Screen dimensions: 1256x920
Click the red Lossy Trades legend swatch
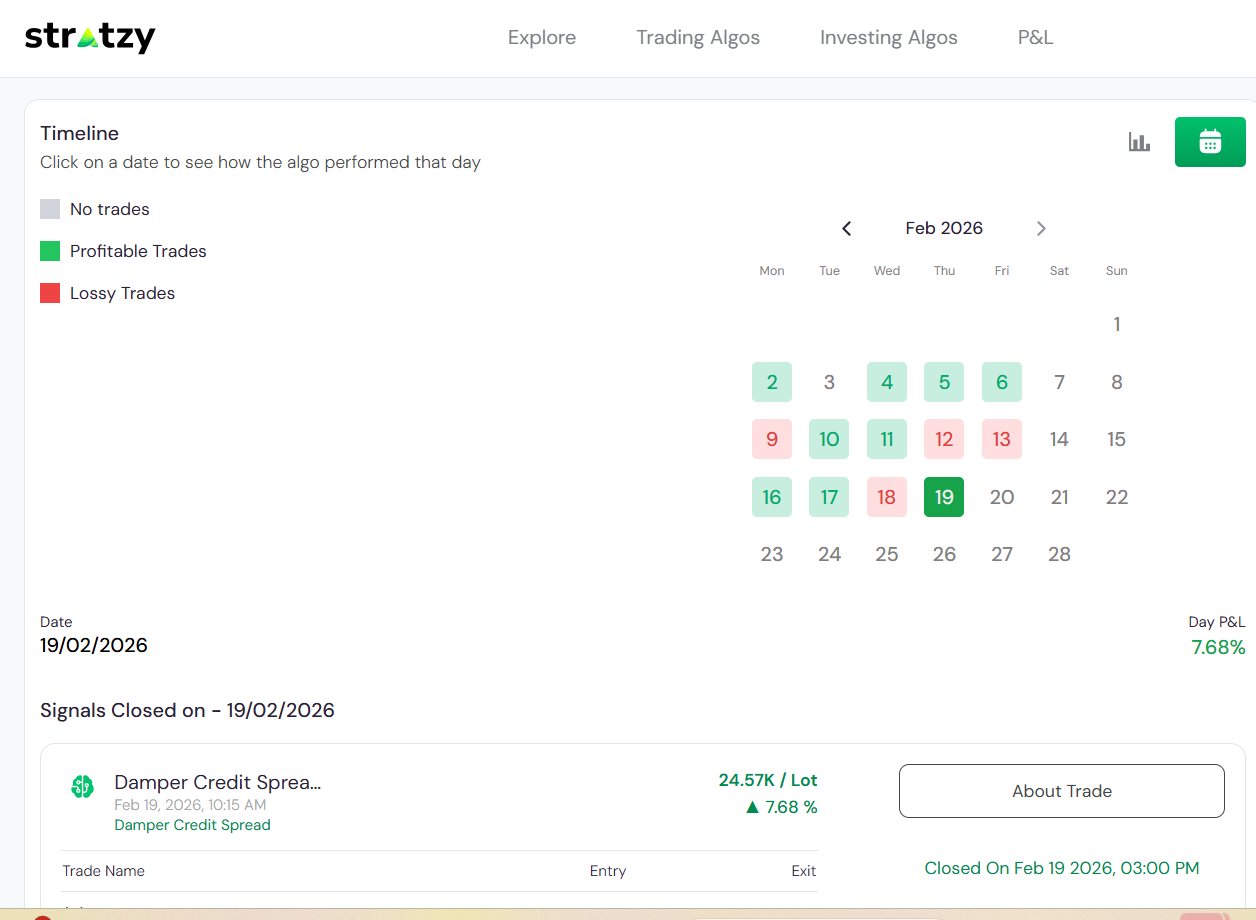pyautogui.click(x=50, y=293)
